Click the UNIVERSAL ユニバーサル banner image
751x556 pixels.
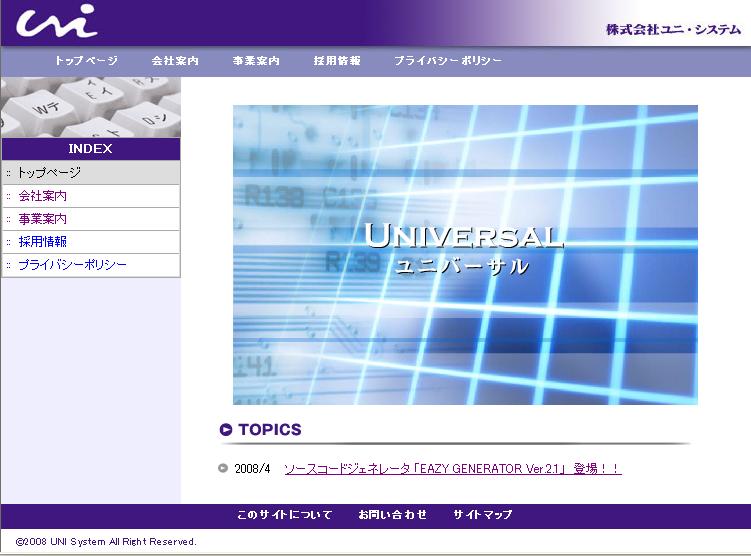(465, 255)
